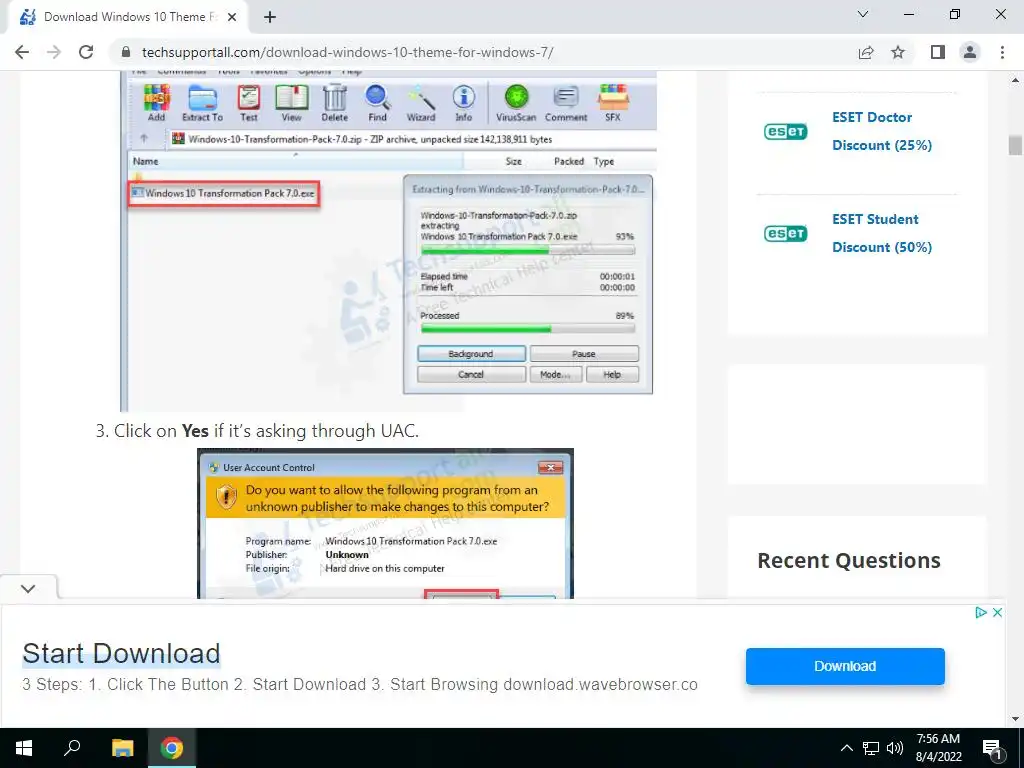Image resolution: width=1024 pixels, height=768 pixels.
Task: Open ESET Doctor Discount (25%) link
Action: tap(882, 131)
